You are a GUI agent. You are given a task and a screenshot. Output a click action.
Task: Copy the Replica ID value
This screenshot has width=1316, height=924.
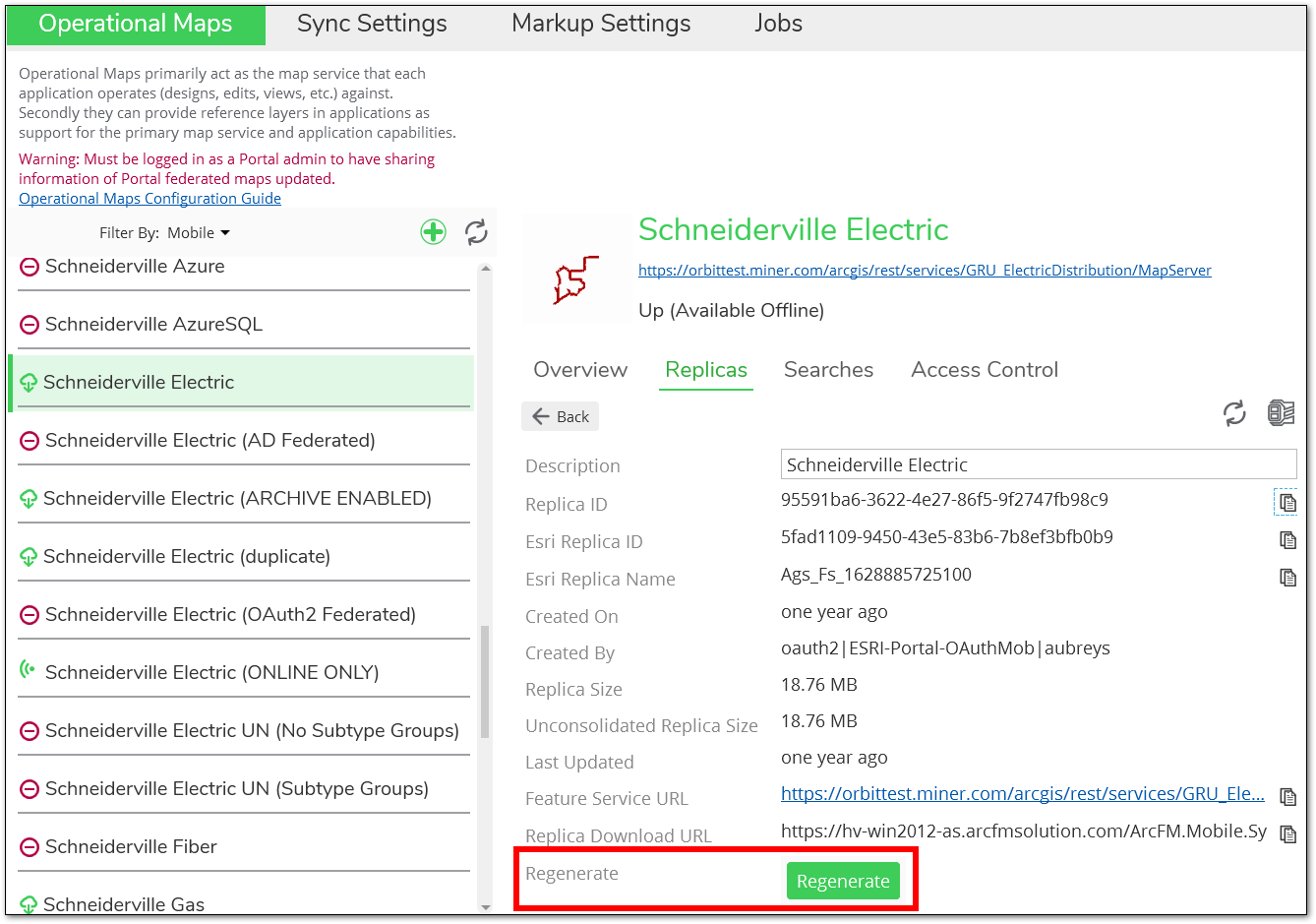tap(1286, 502)
